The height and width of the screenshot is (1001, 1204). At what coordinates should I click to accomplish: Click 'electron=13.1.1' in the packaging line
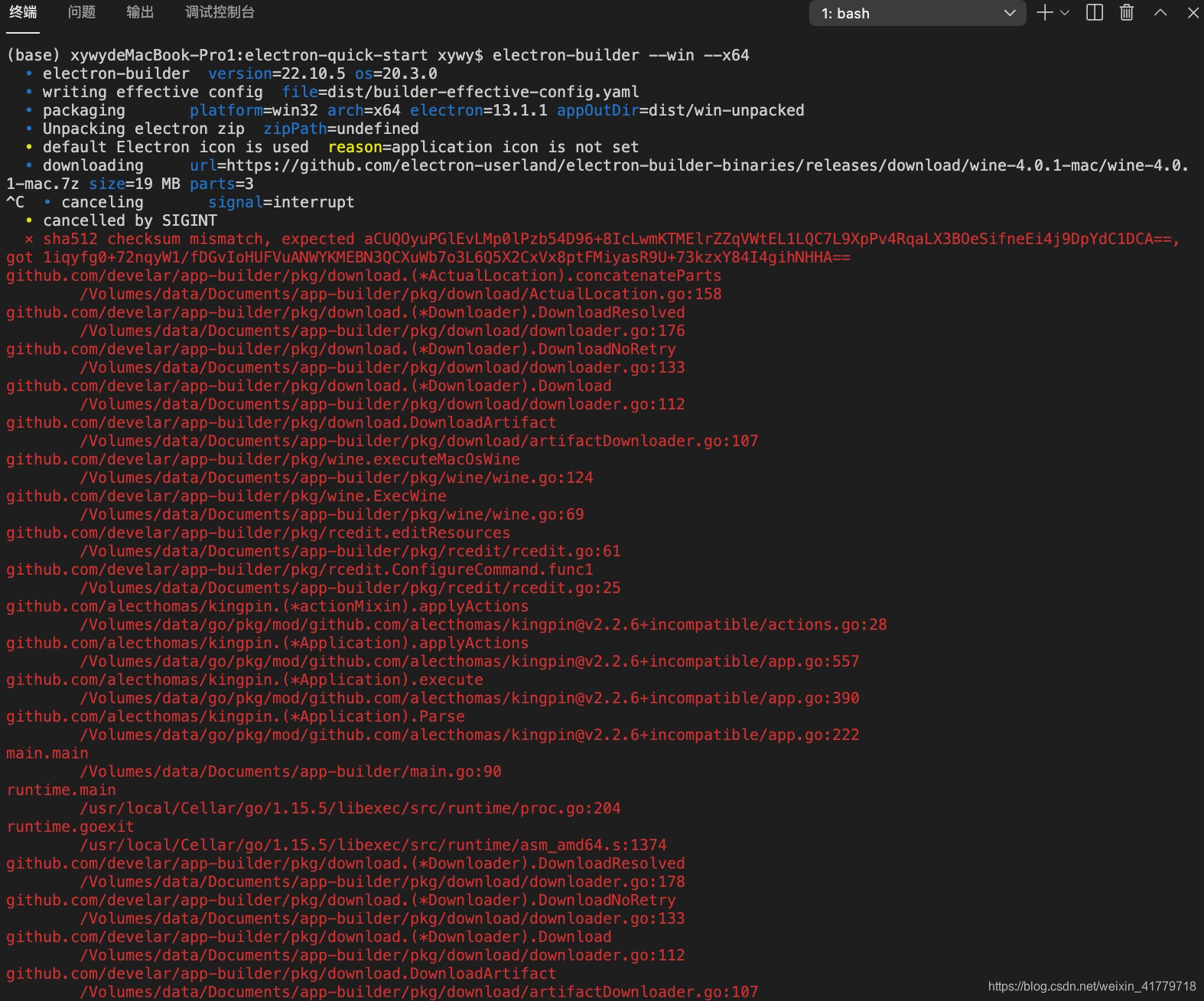click(x=479, y=110)
